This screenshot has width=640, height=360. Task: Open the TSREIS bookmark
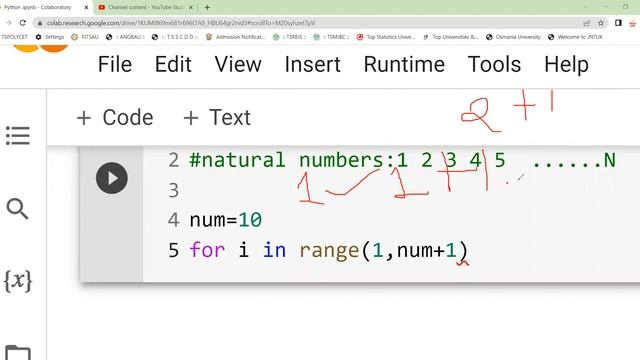coord(289,37)
